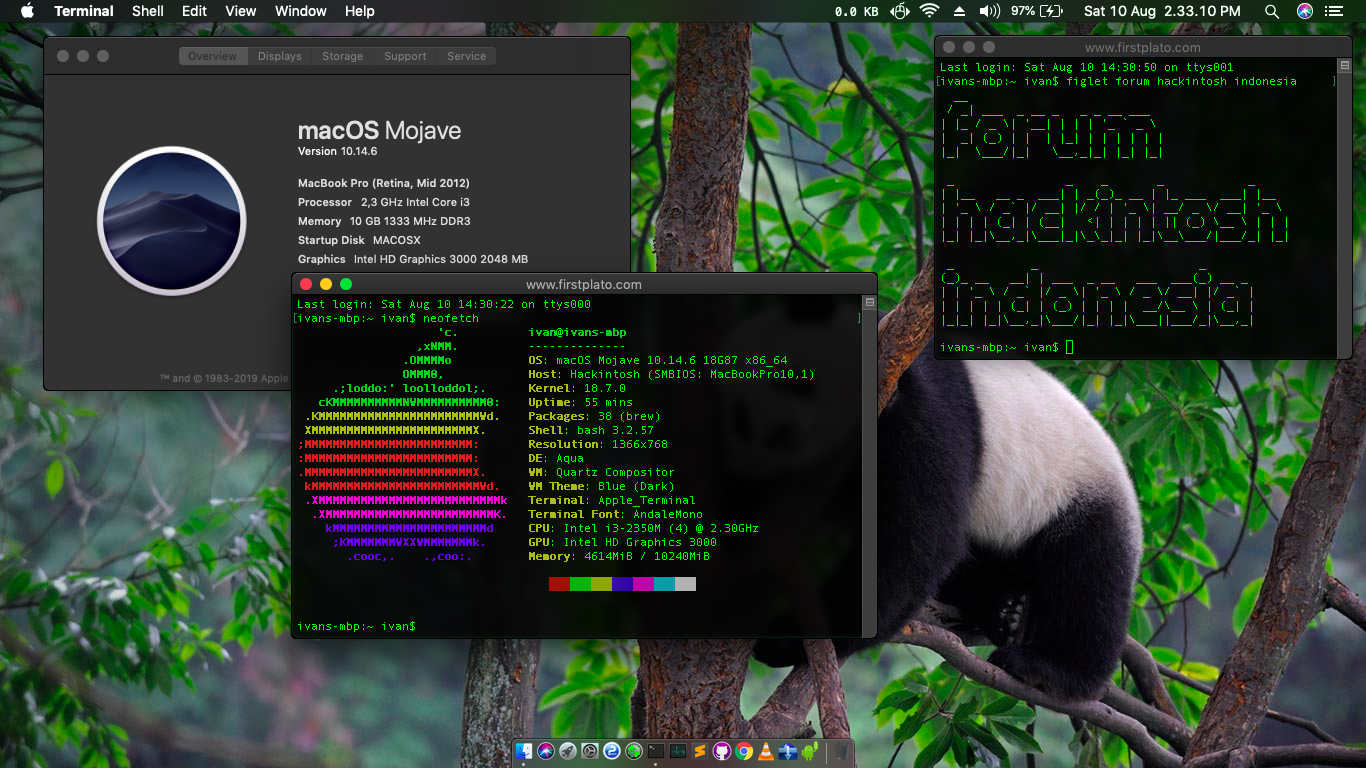The height and width of the screenshot is (768, 1366).
Task: Click the mouse icon in menu bar
Action: (x=899, y=11)
